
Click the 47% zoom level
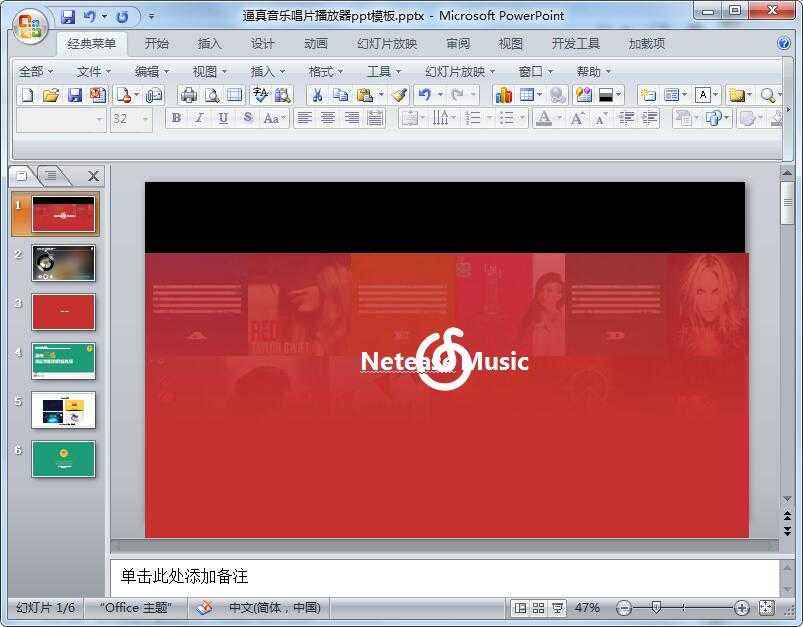587,608
